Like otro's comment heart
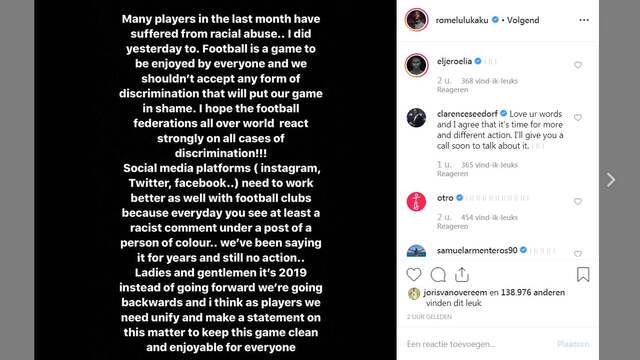The height and width of the screenshot is (360, 640). 578,201
